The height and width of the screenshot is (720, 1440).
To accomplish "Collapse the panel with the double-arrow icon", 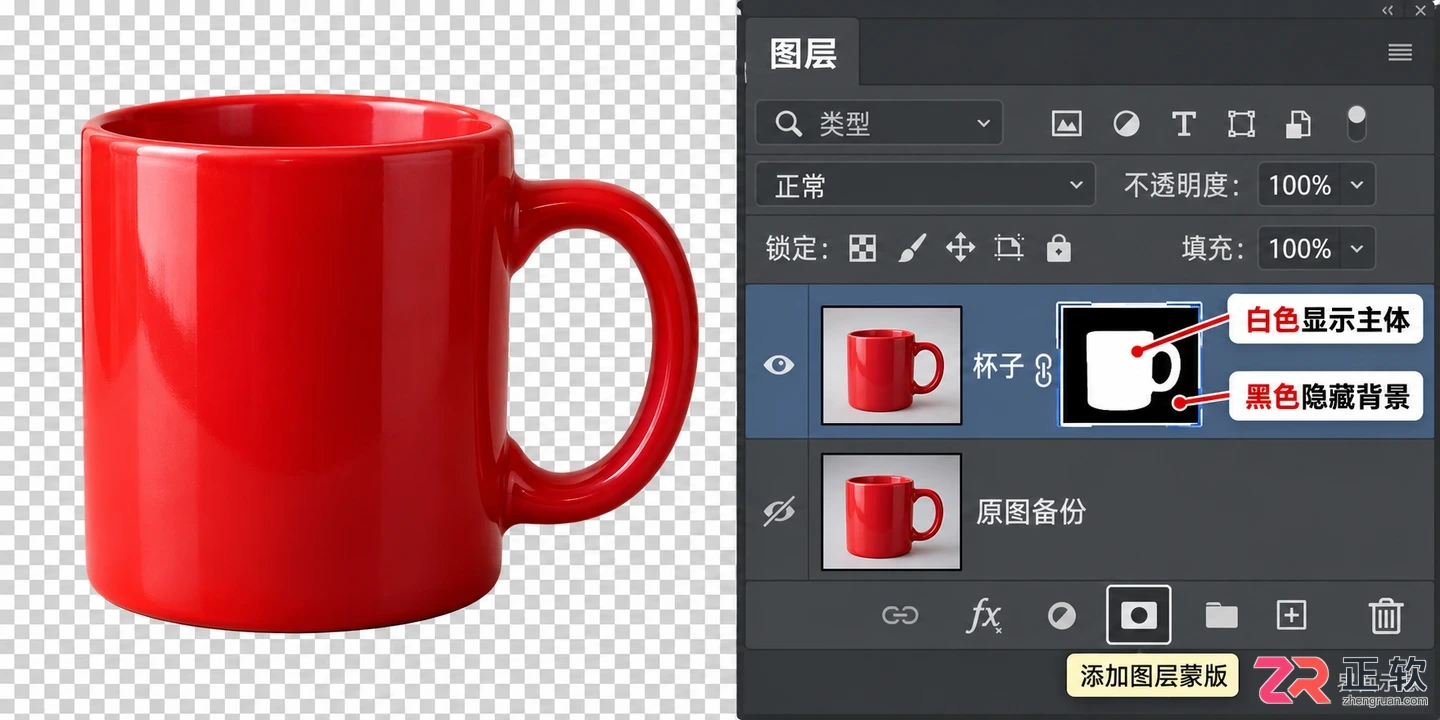I will pyautogui.click(x=1388, y=10).
